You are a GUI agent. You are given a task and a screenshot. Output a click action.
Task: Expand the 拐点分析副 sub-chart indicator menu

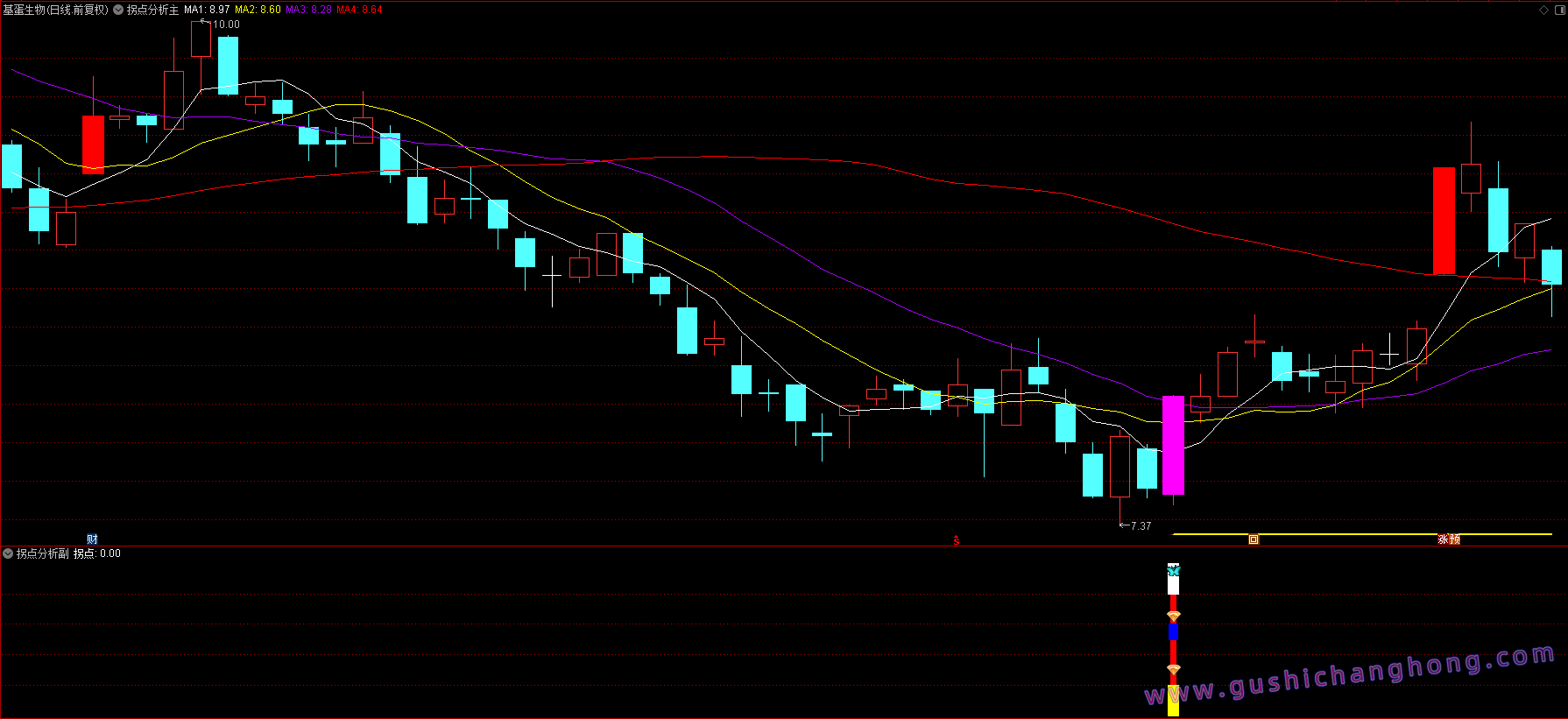click(8, 553)
